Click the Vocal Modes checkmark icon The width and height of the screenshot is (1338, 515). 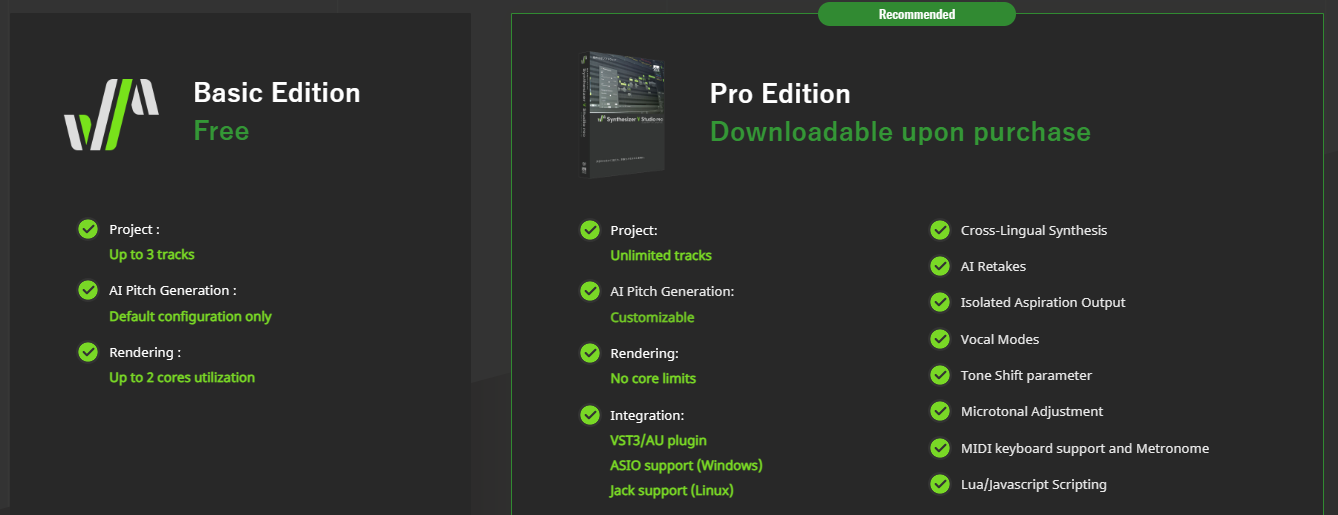pos(940,339)
